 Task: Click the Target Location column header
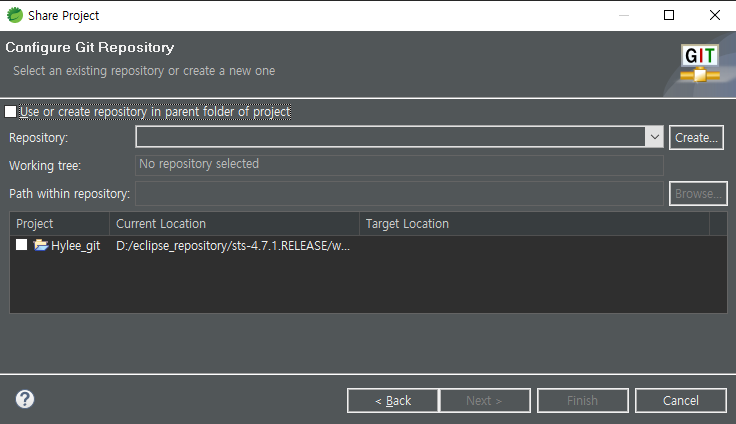(534, 224)
